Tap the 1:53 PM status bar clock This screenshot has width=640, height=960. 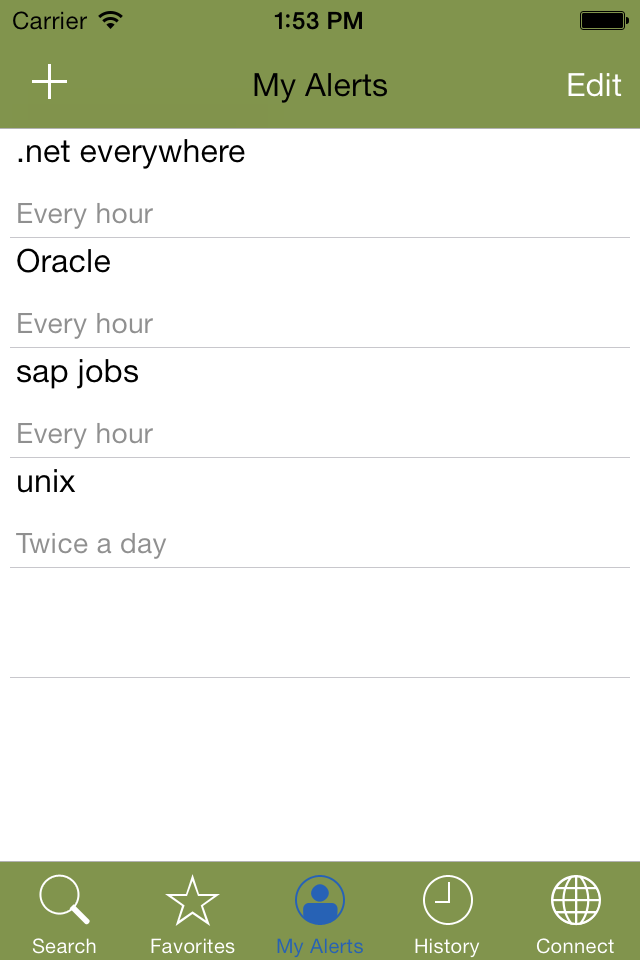coord(318,21)
